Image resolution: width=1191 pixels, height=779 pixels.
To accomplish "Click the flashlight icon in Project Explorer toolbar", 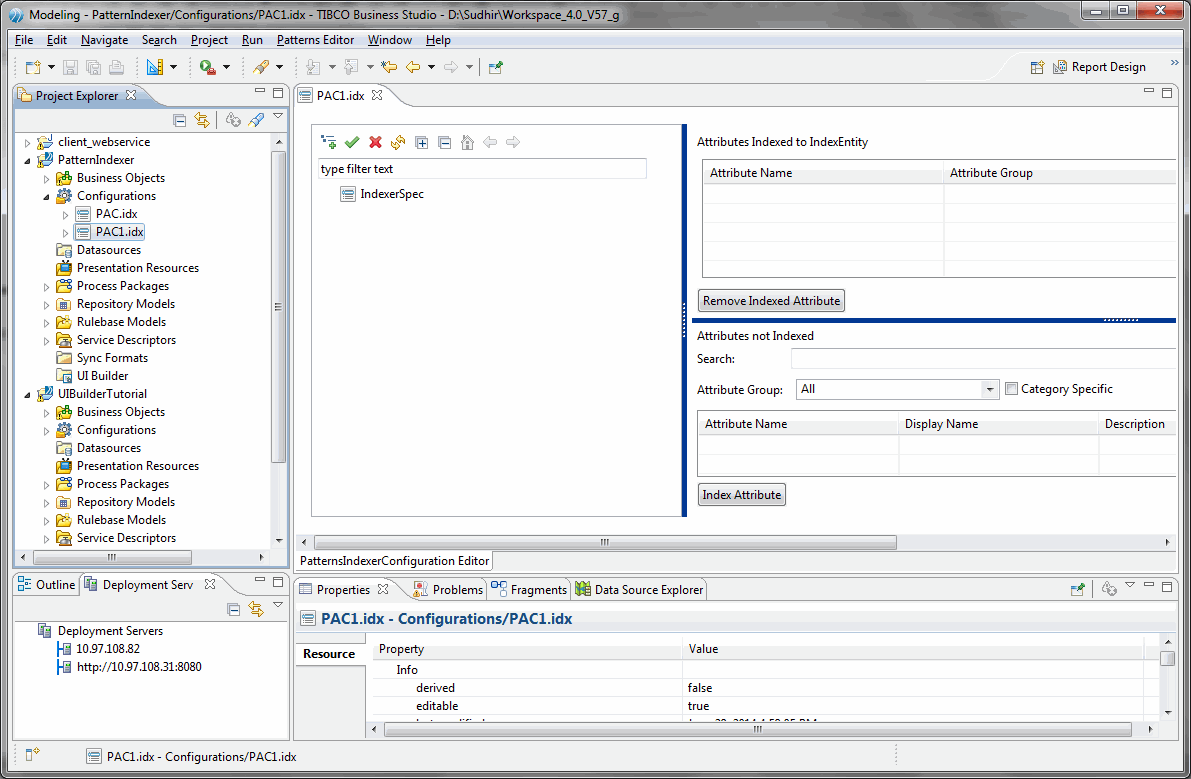I will click(x=257, y=120).
